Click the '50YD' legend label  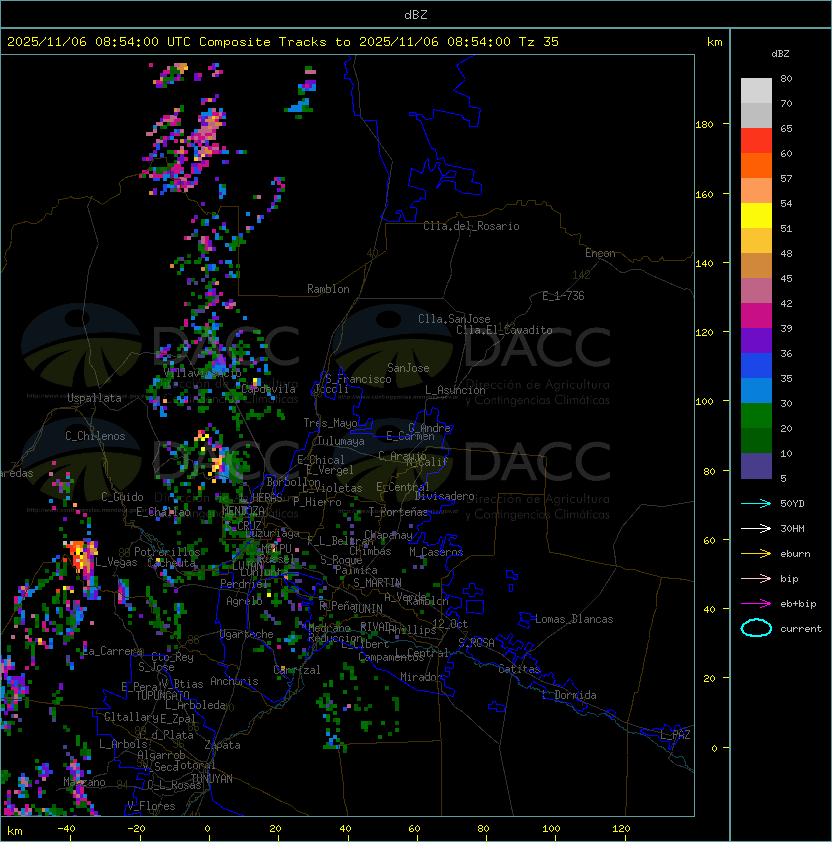(x=792, y=504)
